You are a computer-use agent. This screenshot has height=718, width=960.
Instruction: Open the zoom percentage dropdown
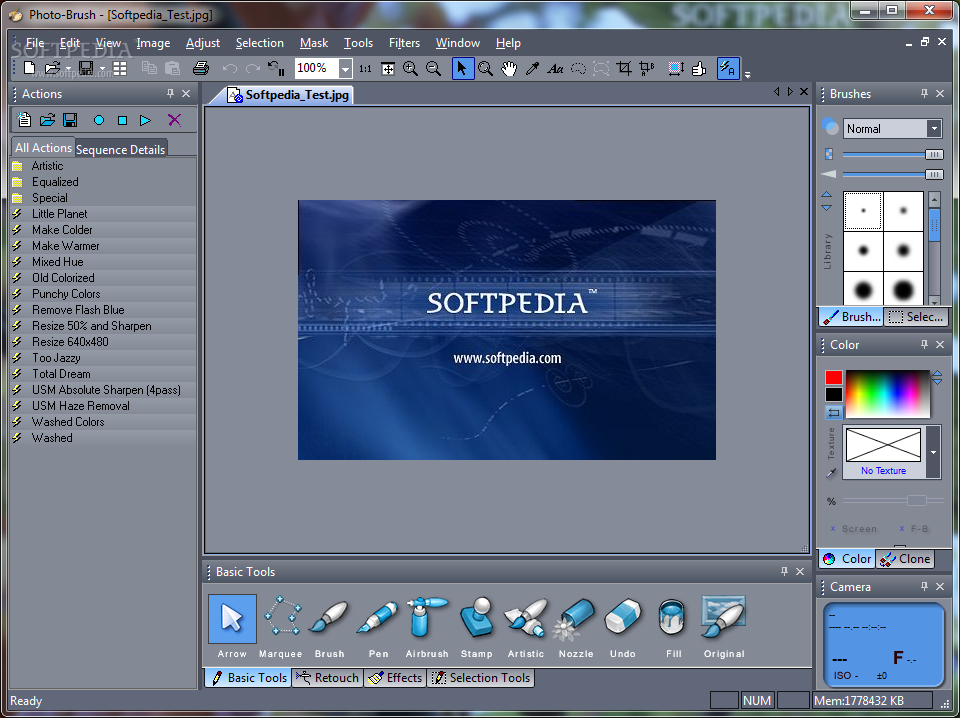click(x=345, y=69)
